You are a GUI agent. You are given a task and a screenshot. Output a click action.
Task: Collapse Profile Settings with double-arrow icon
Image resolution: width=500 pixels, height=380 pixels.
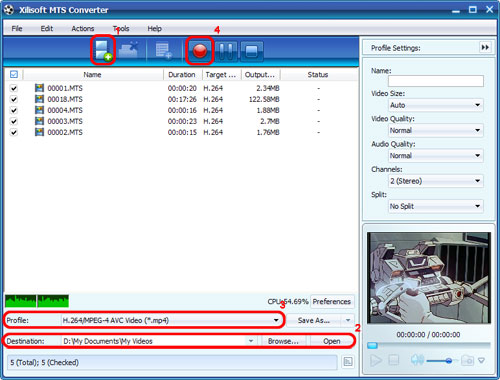tap(485, 48)
